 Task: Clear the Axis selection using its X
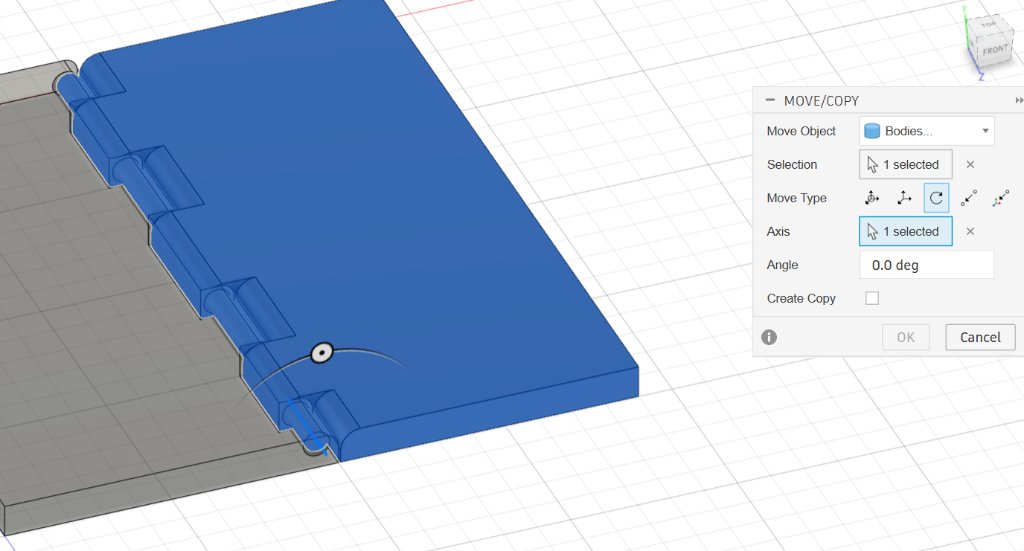[x=970, y=231]
